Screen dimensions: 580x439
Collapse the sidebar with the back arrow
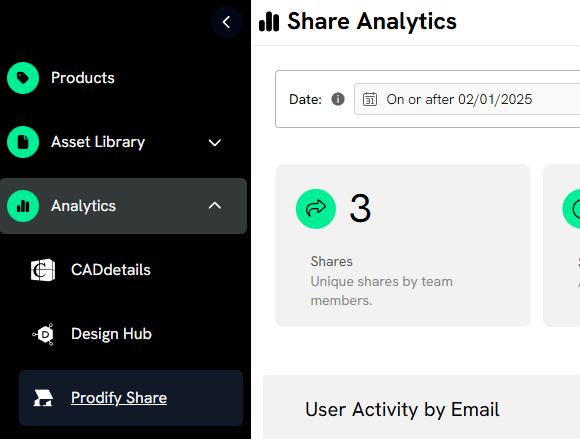pyautogui.click(x=227, y=22)
